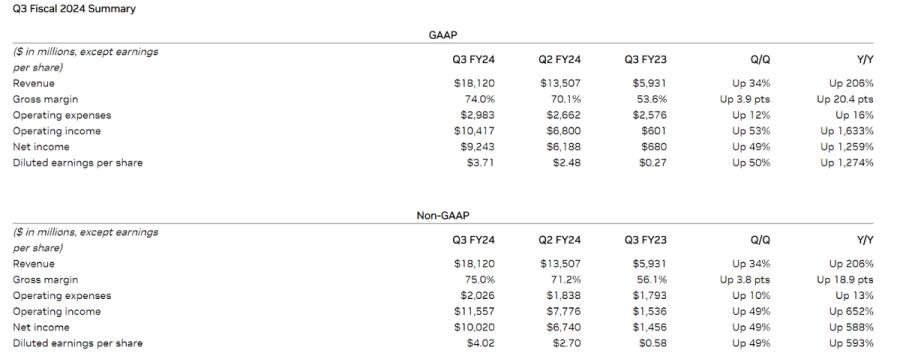
Task: Click GAAP Q3 FY24 revenue $18,120
Action: pos(474,83)
